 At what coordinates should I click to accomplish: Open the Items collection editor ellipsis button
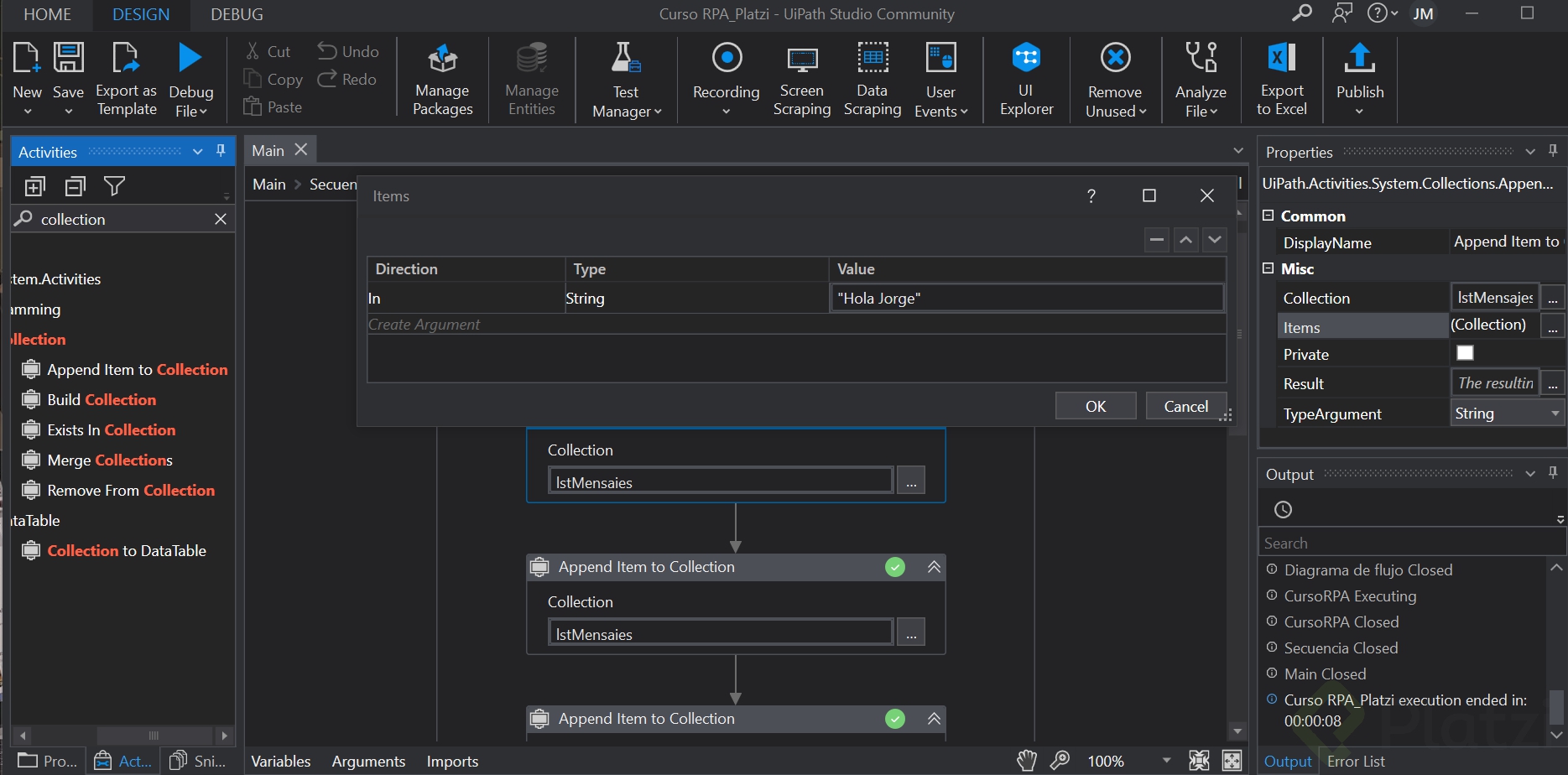coord(1553,326)
